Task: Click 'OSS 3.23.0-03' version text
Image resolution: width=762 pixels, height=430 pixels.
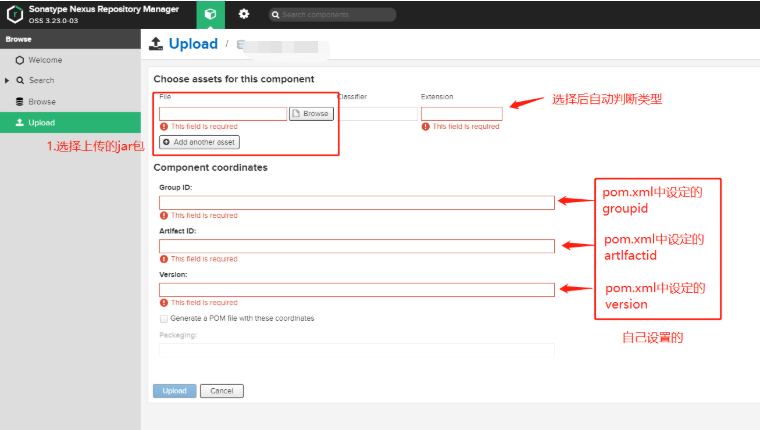Action: coord(53,21)
